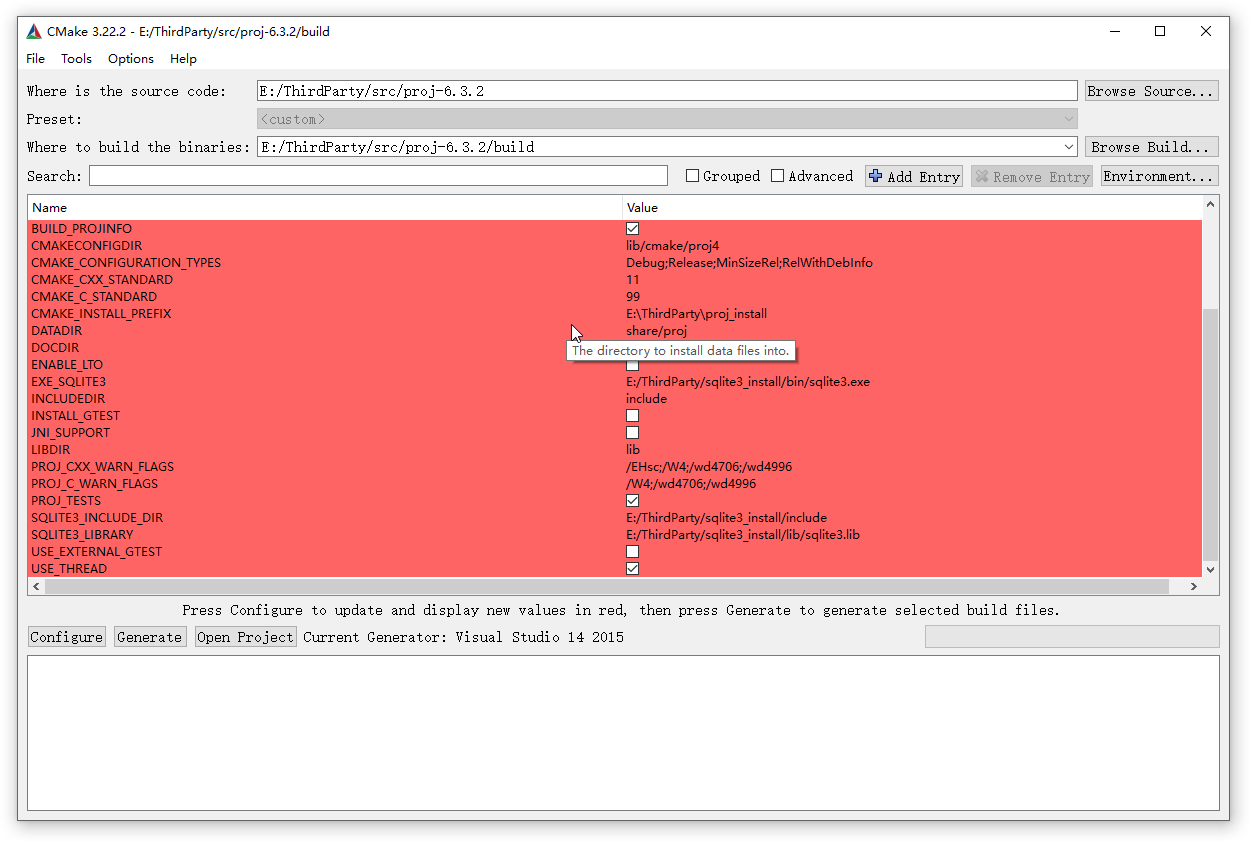Select the CMAKE_INSTALL_PREFIX entry name
1250x841 pixels.
[101, 314]
